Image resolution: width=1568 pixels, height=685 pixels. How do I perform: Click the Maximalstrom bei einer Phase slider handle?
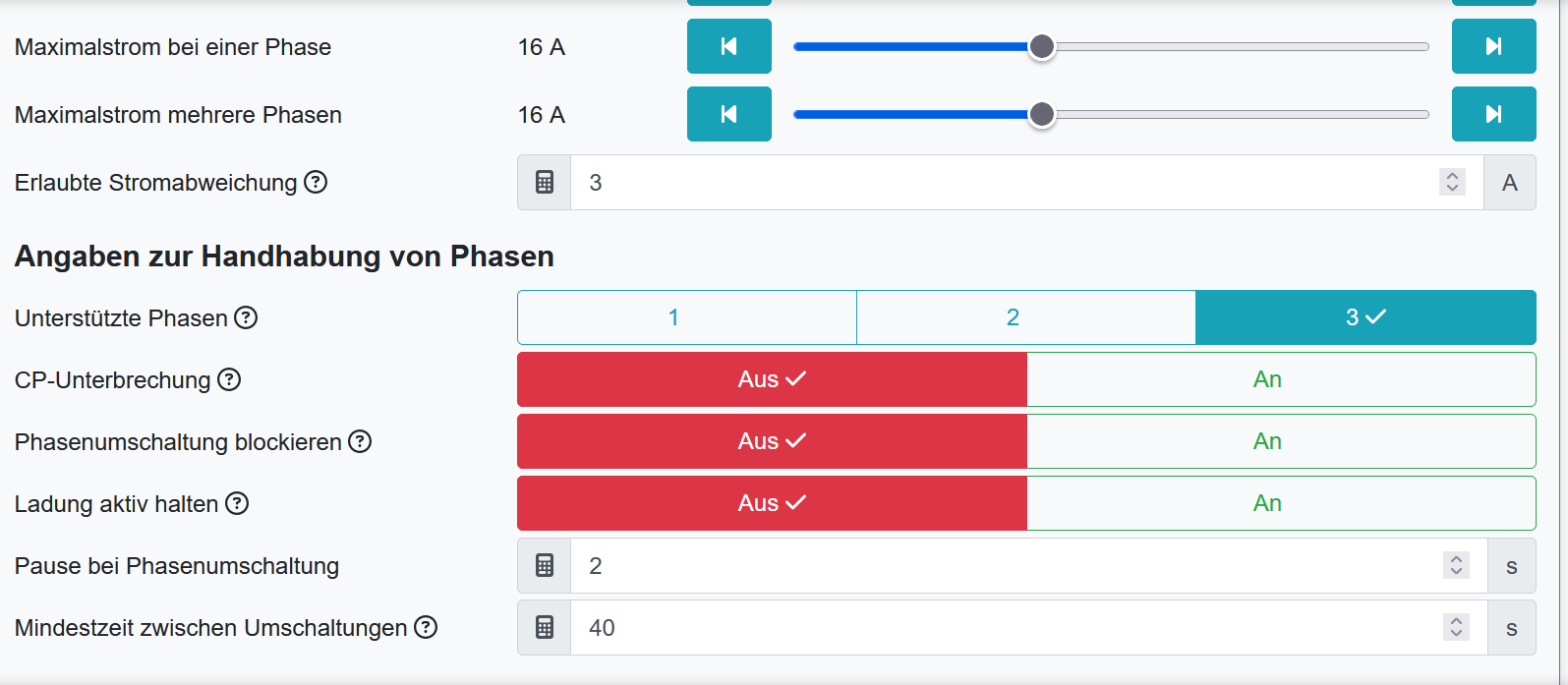(x=1041, y=46)
